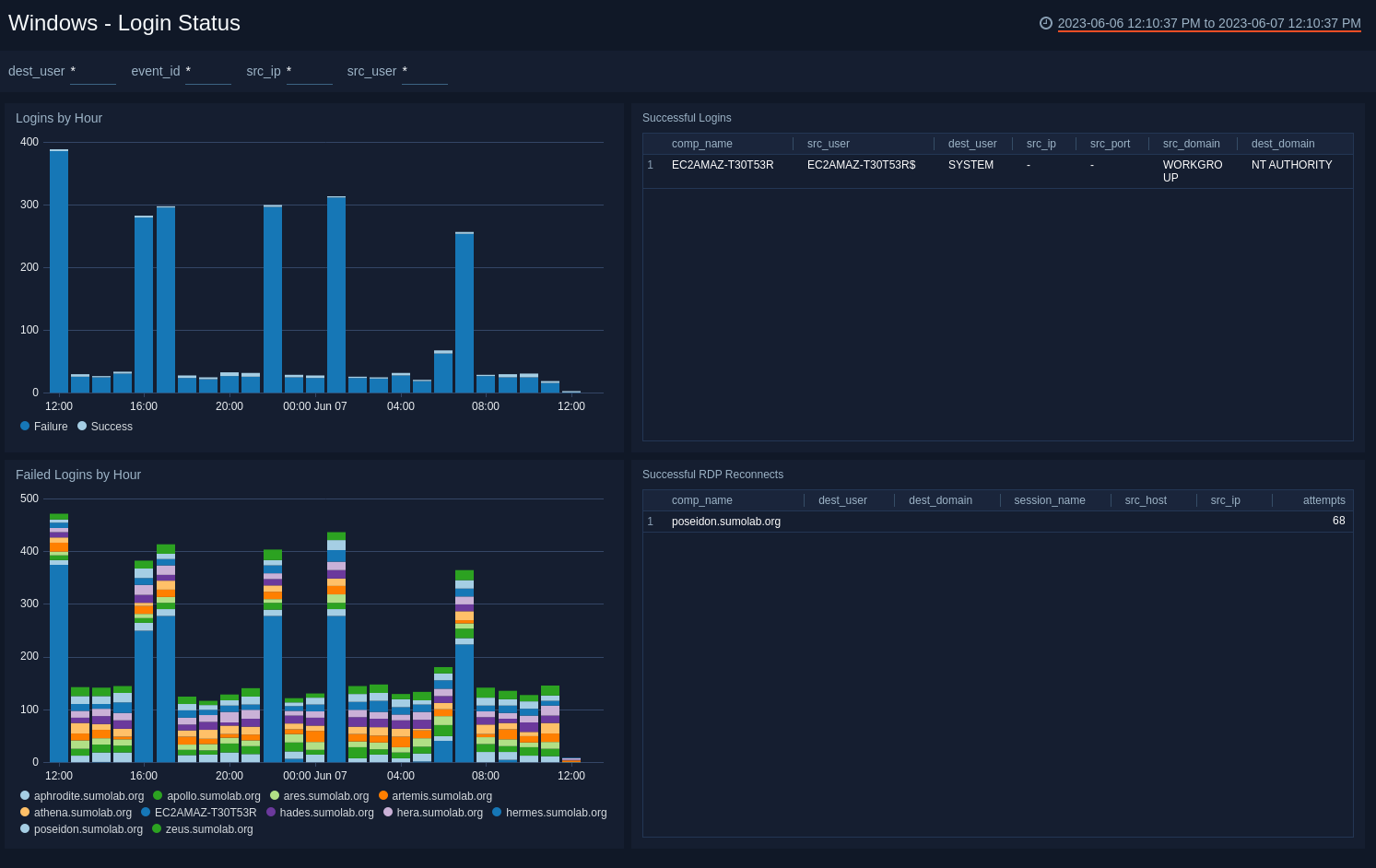Open the dashboard time range selector

(x=1209, y=23)
